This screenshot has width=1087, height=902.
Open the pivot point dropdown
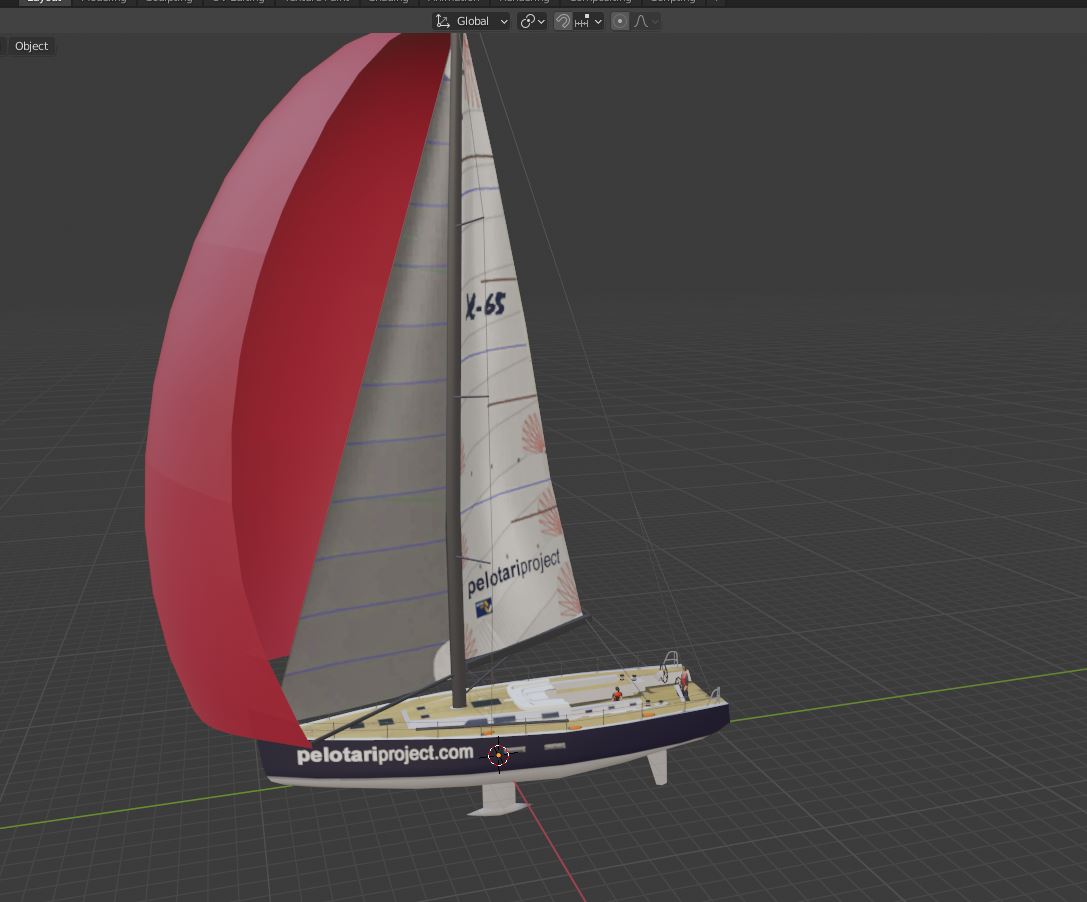pos(532,21)
